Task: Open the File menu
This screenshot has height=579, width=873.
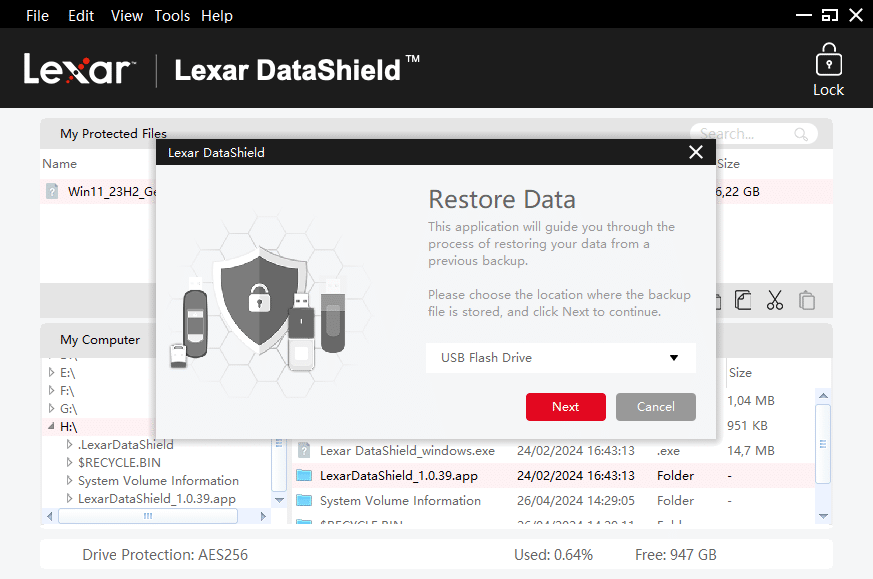Action: (38, 16)
